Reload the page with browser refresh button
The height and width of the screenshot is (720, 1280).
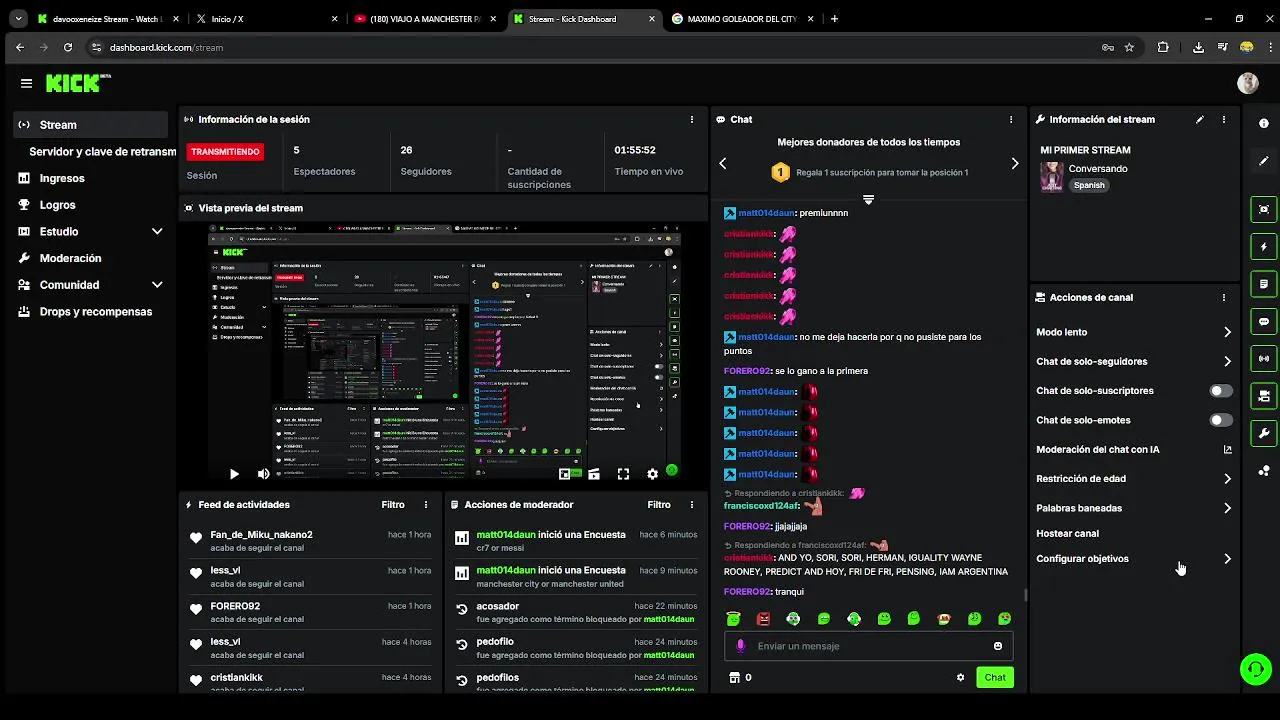[68, 47]
